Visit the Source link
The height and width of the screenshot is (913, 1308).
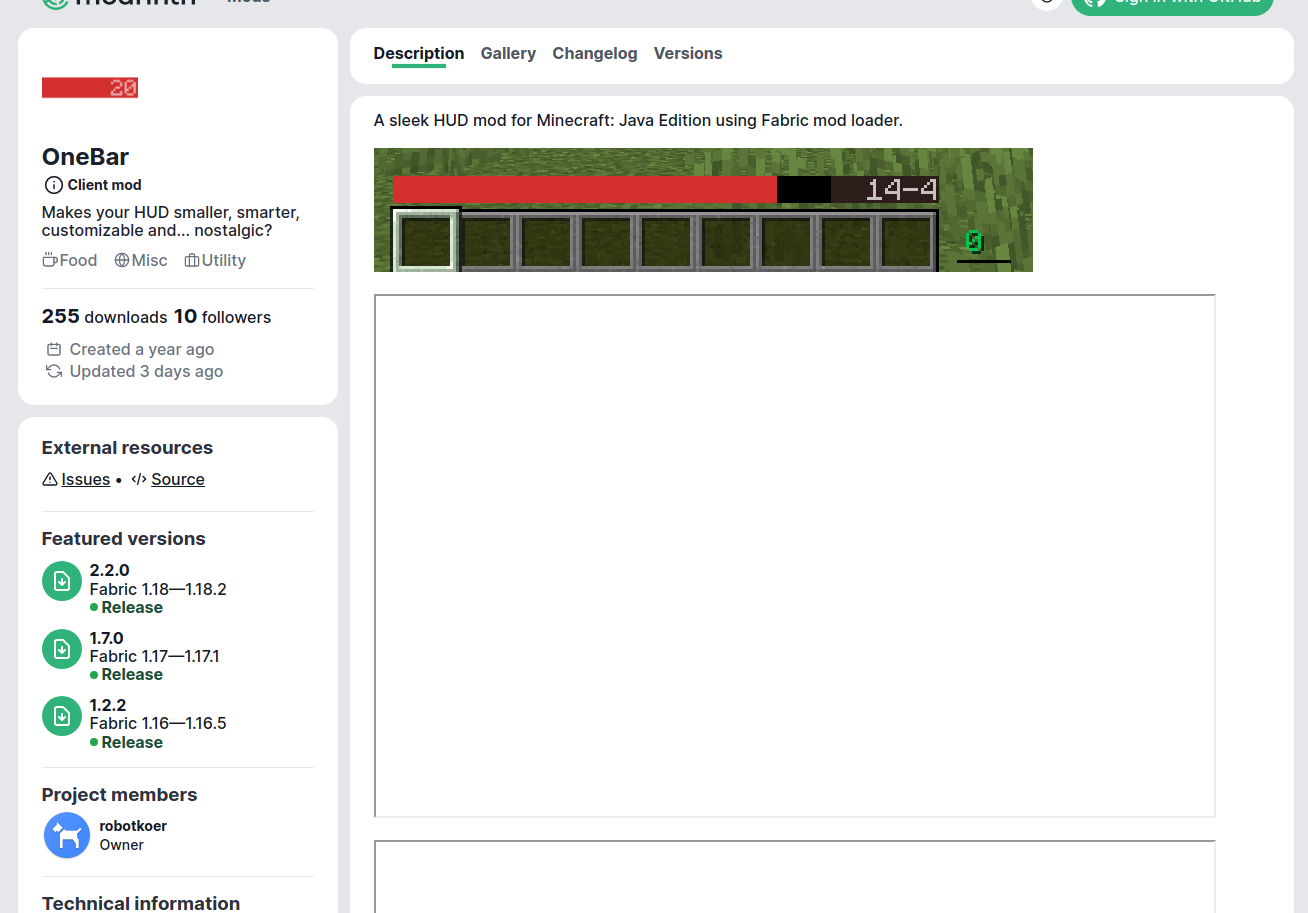[177, 479]
